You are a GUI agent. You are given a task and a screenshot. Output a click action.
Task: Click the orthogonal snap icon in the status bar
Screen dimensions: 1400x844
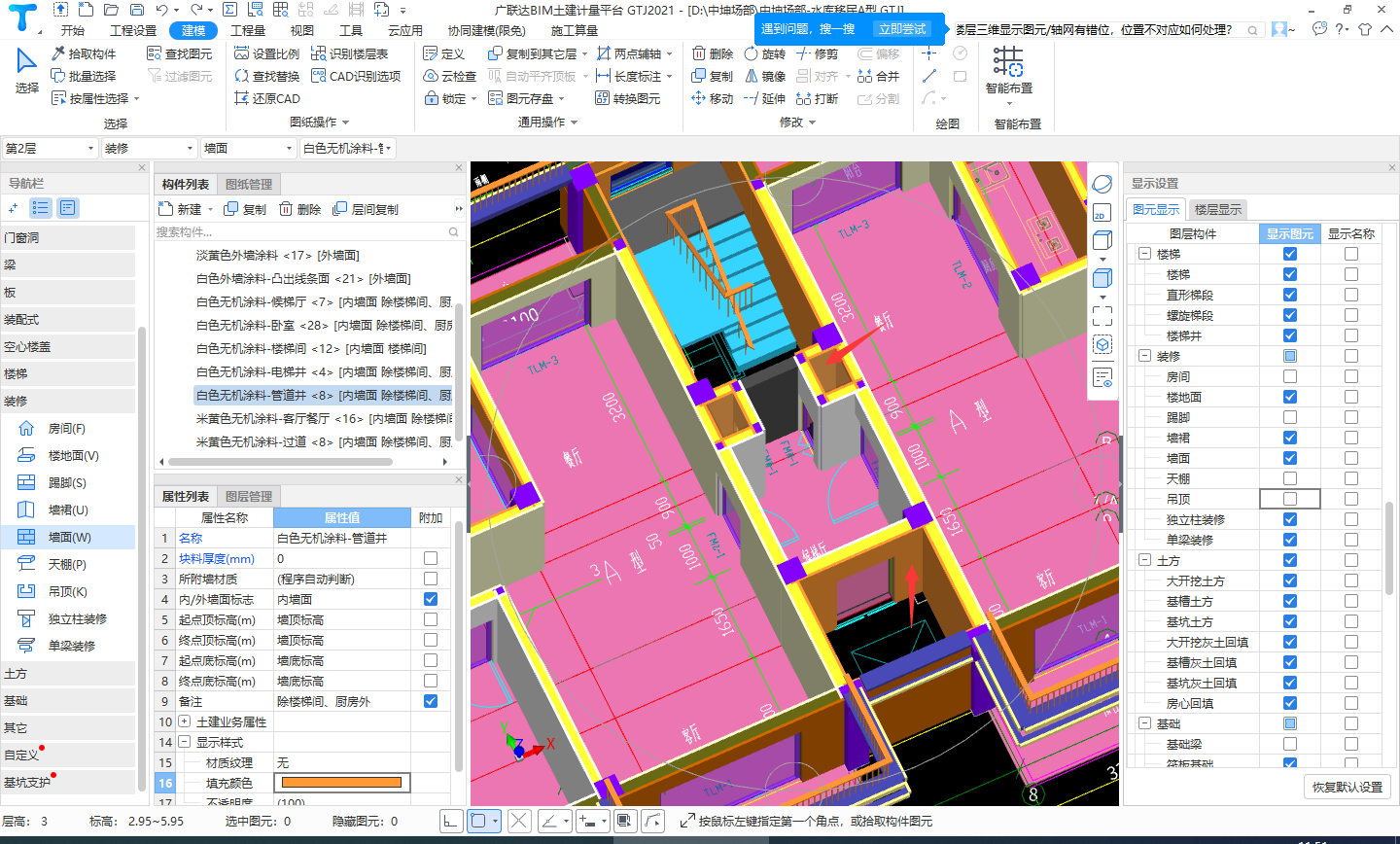click(x=451, y=822)
